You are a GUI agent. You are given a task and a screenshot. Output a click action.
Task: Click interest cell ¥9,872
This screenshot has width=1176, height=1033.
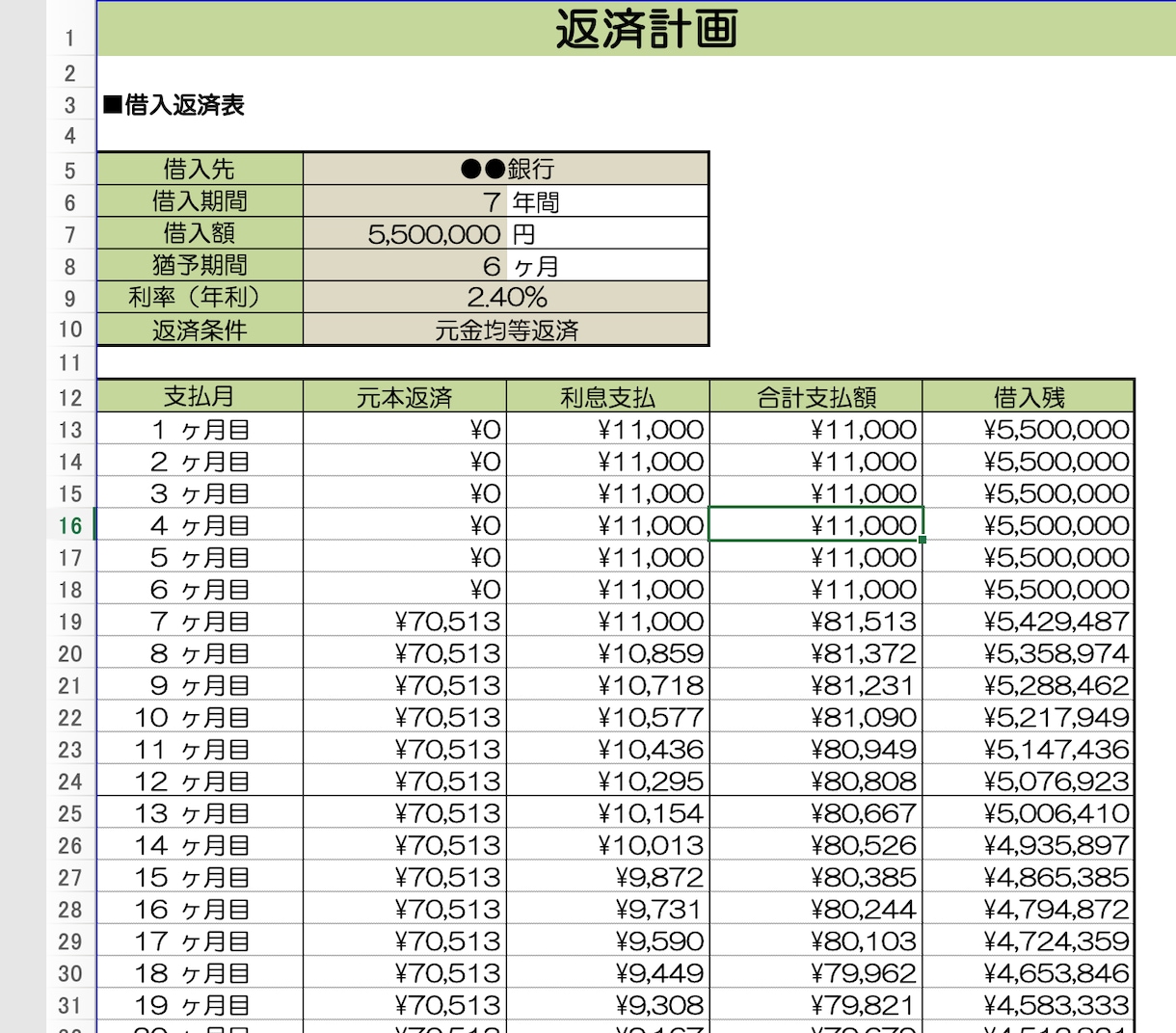pyautogui.click(x=608, y=877)
